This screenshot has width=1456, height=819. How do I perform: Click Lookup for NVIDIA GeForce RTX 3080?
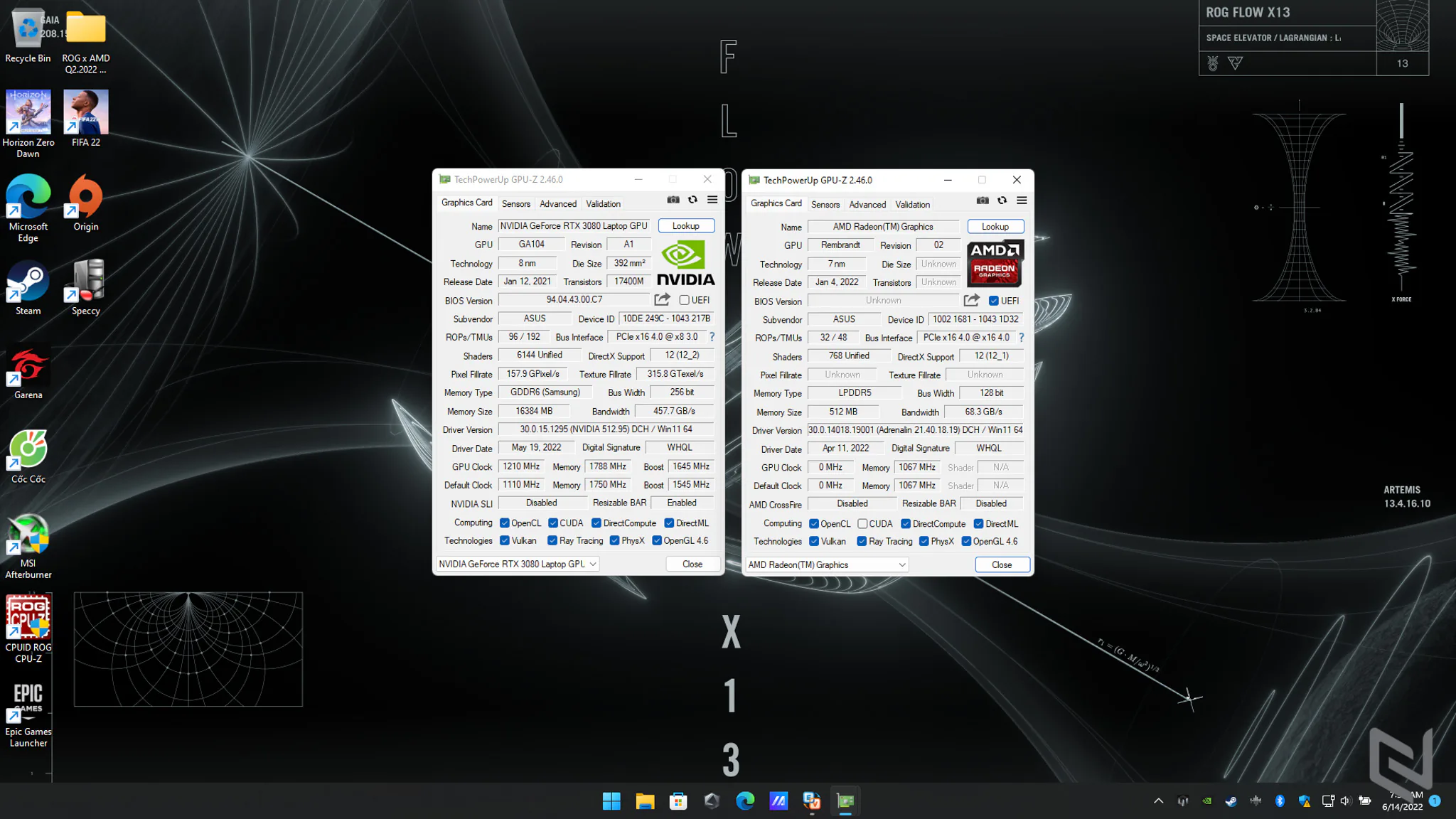[x=686, y=226]
